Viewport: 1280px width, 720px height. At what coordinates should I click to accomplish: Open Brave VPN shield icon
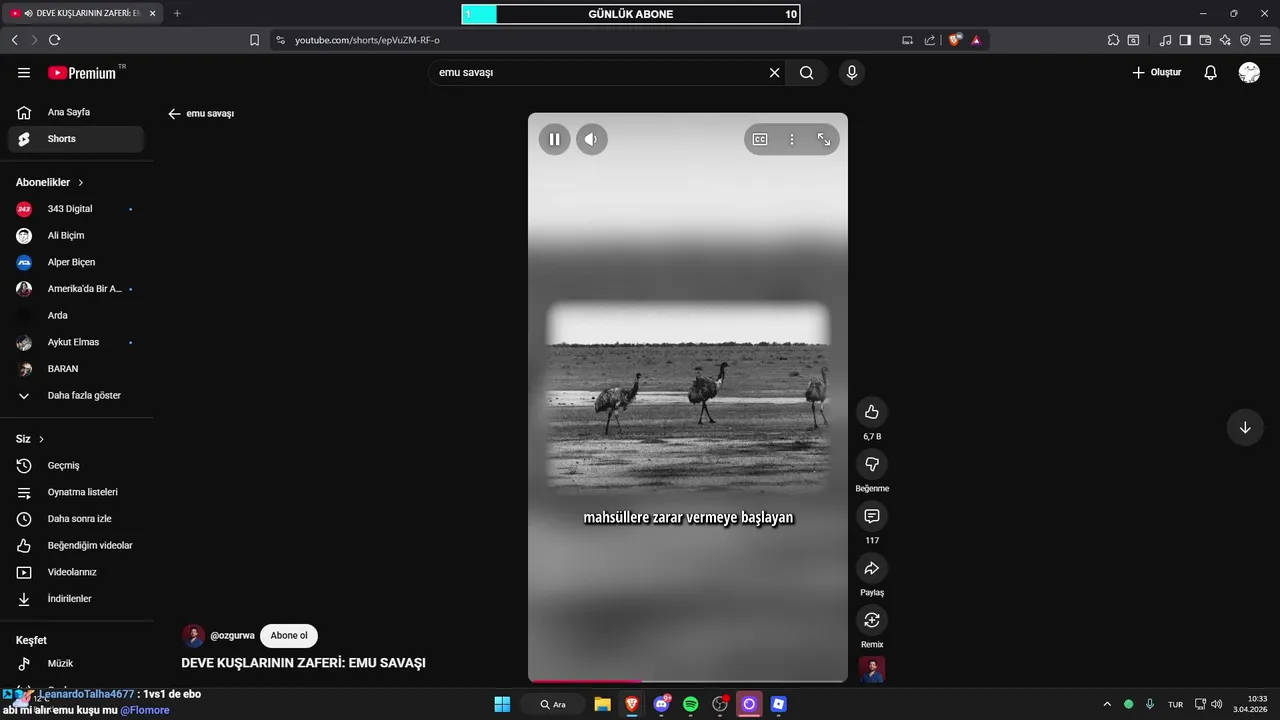point(1245,40)
